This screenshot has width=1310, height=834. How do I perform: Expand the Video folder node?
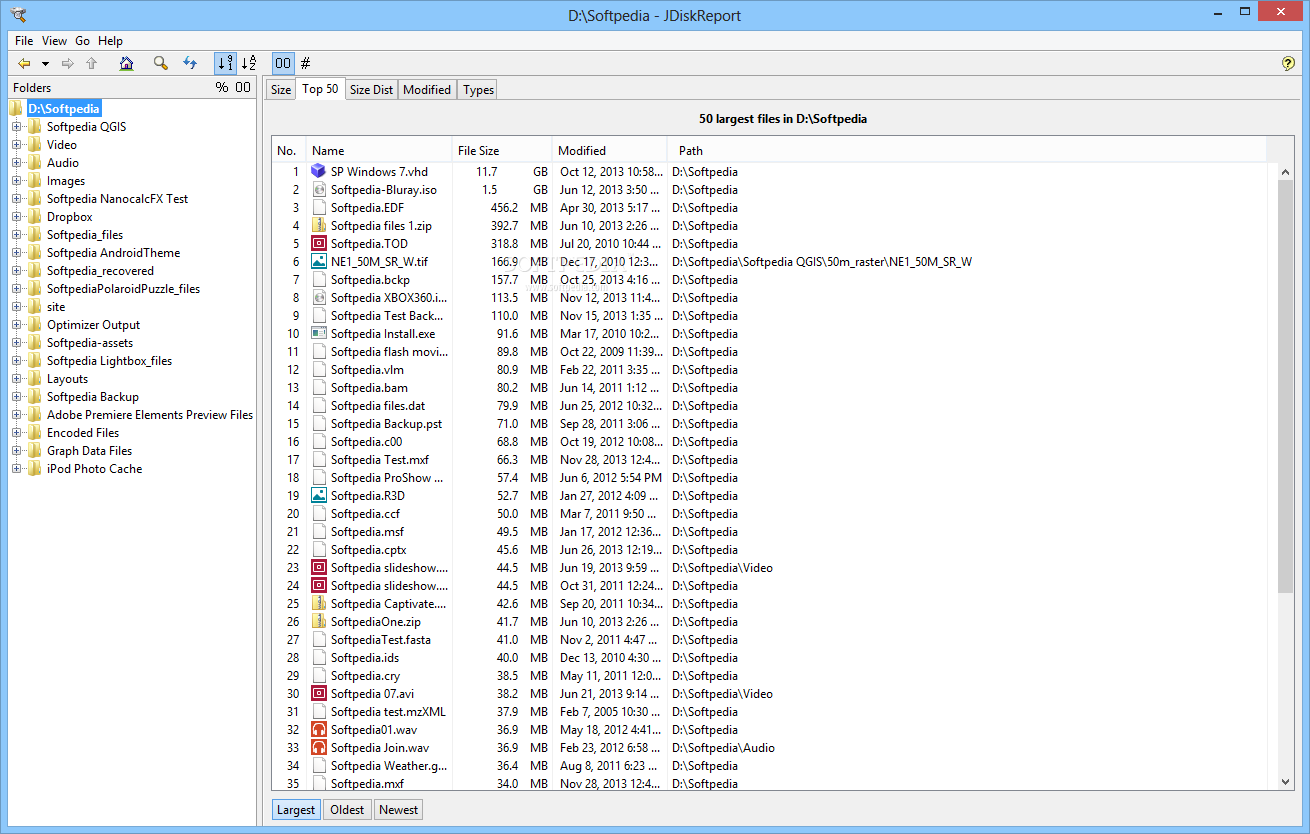(x=16, y=145)
